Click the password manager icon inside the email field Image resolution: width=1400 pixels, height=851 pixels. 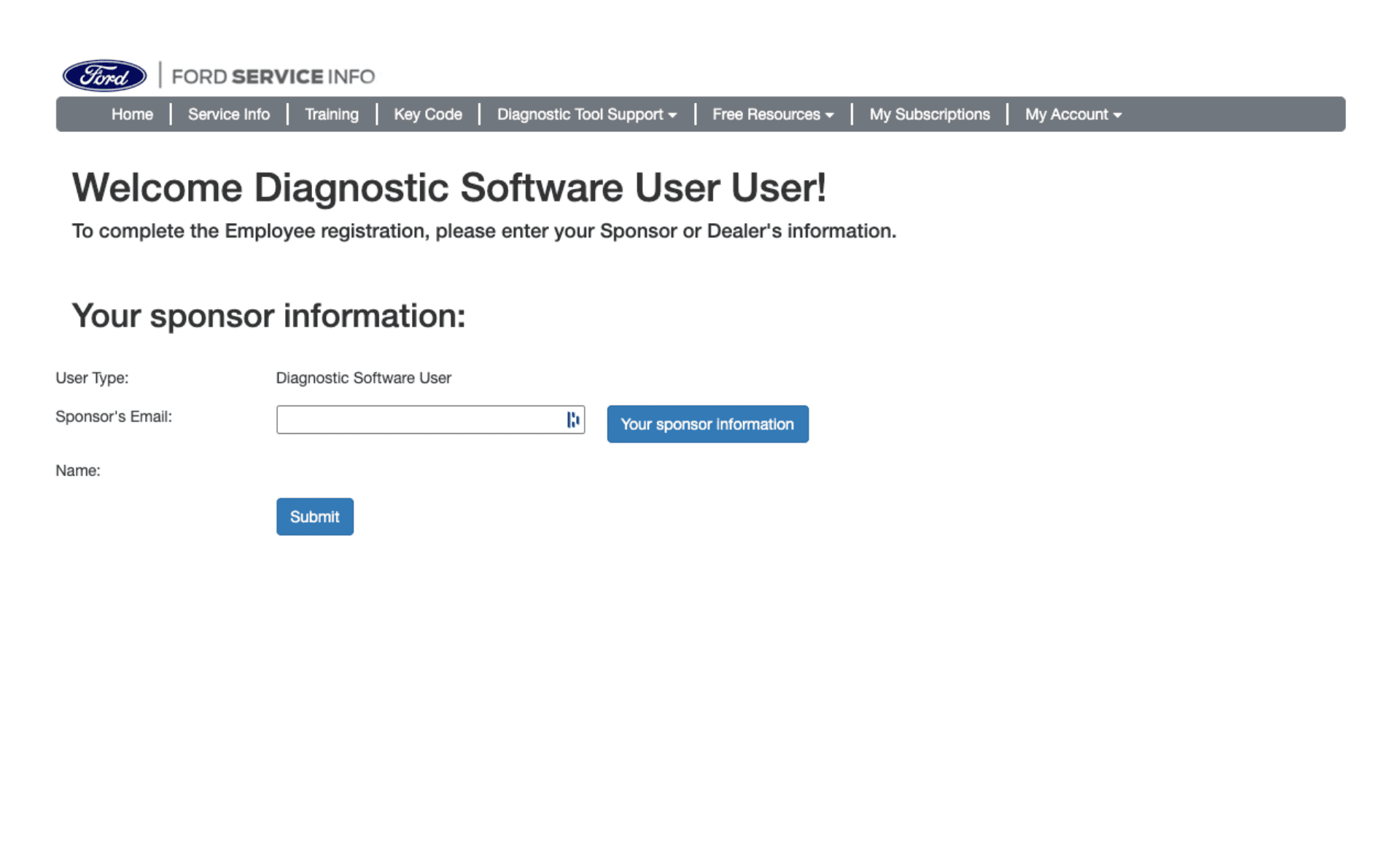(574, 419)
